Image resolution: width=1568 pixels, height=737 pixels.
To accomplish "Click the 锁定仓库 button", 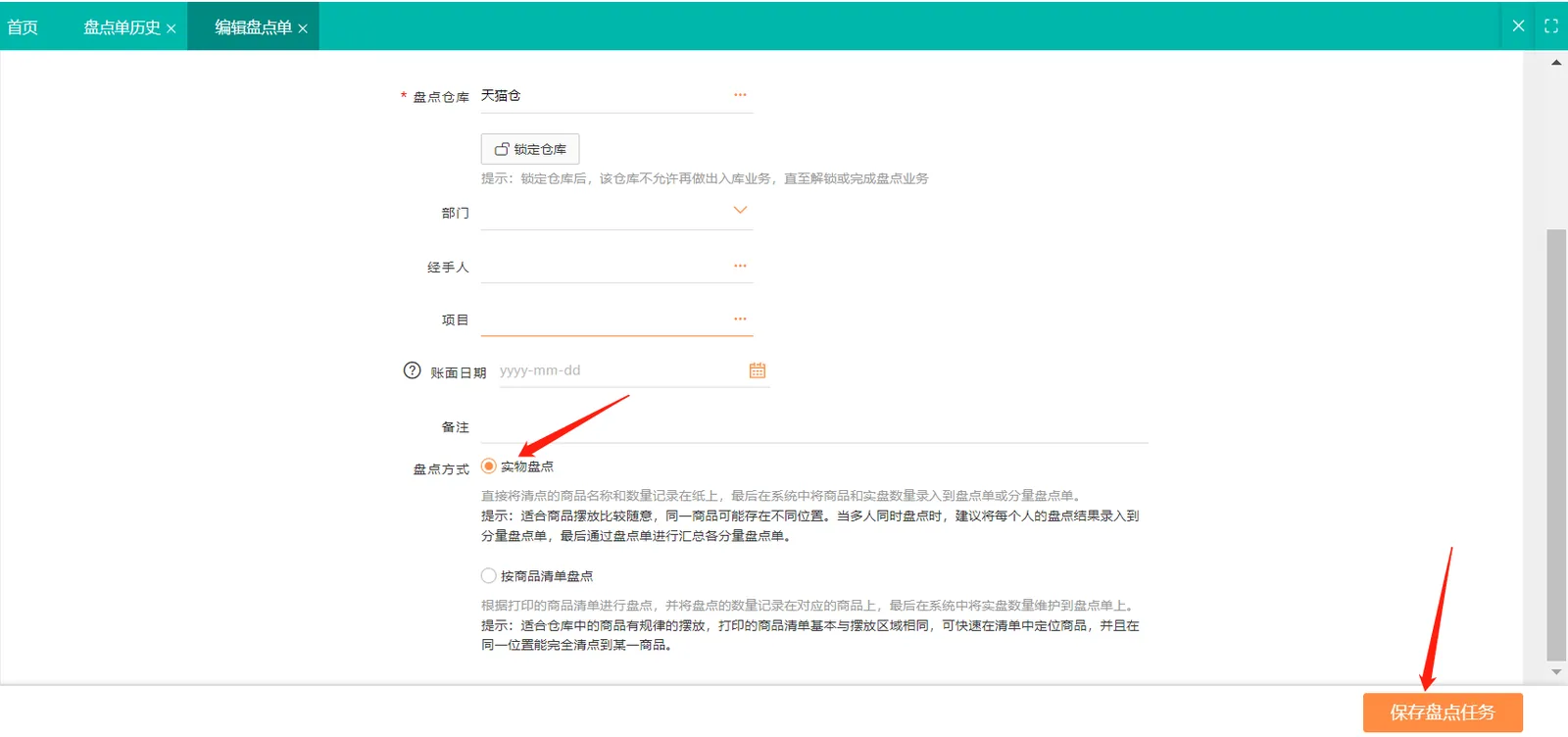I will (530, 149).
